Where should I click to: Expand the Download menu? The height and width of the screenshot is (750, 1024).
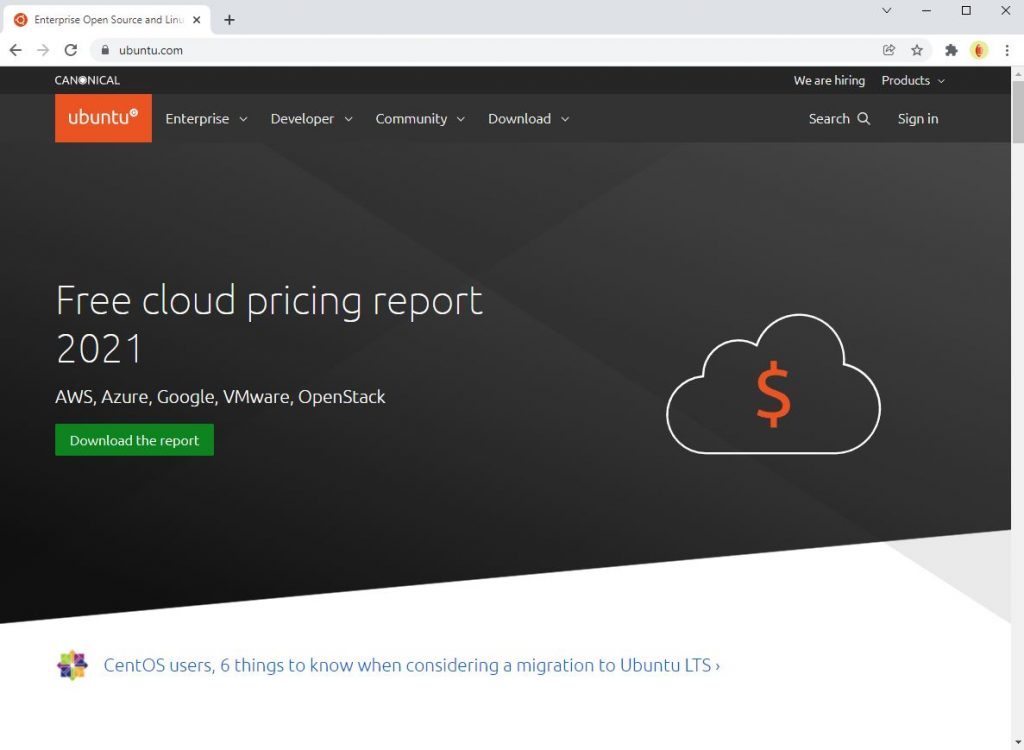[x=528, y=118]
